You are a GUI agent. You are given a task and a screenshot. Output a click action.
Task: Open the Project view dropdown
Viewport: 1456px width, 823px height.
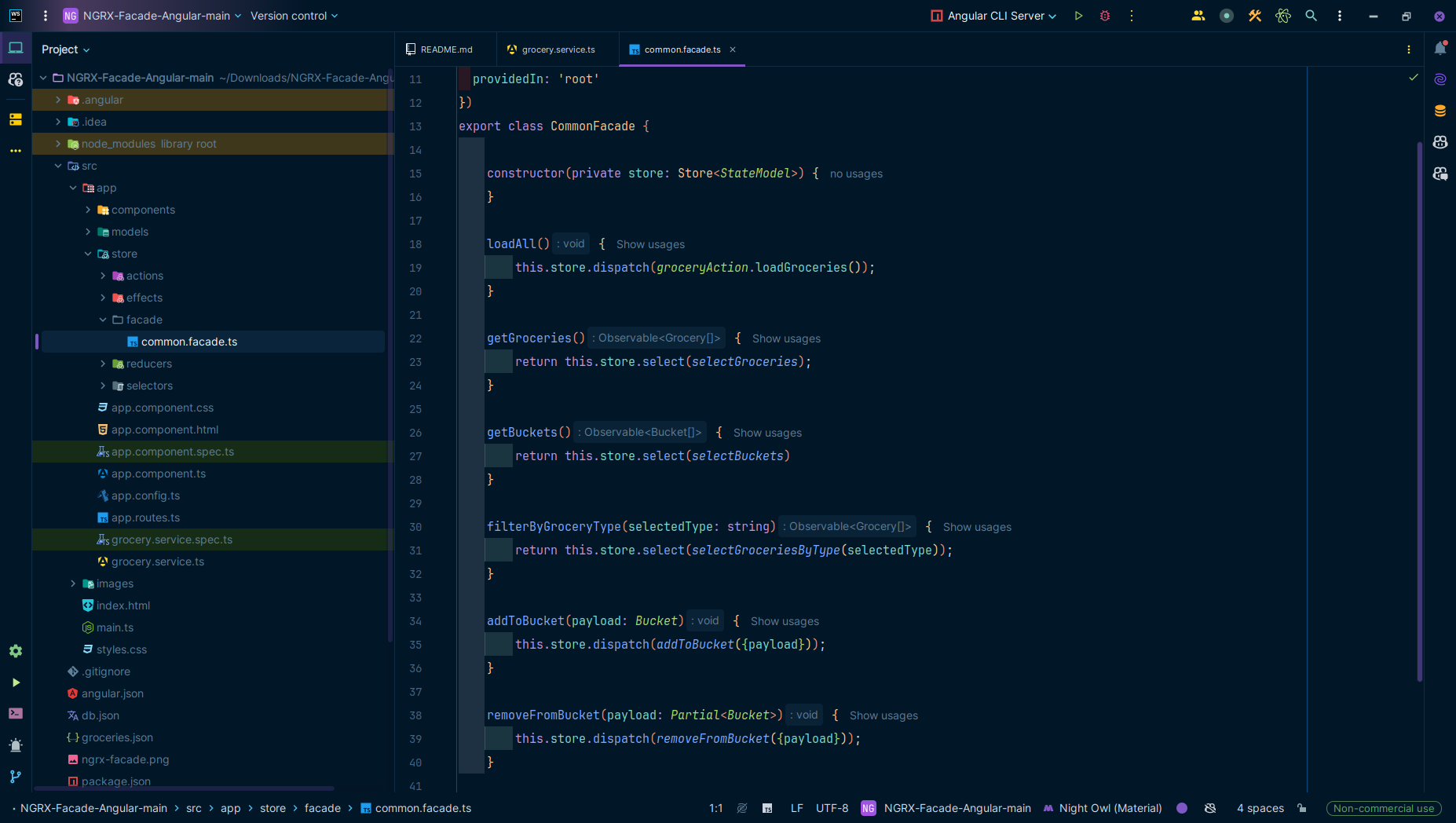pos(66,49)
